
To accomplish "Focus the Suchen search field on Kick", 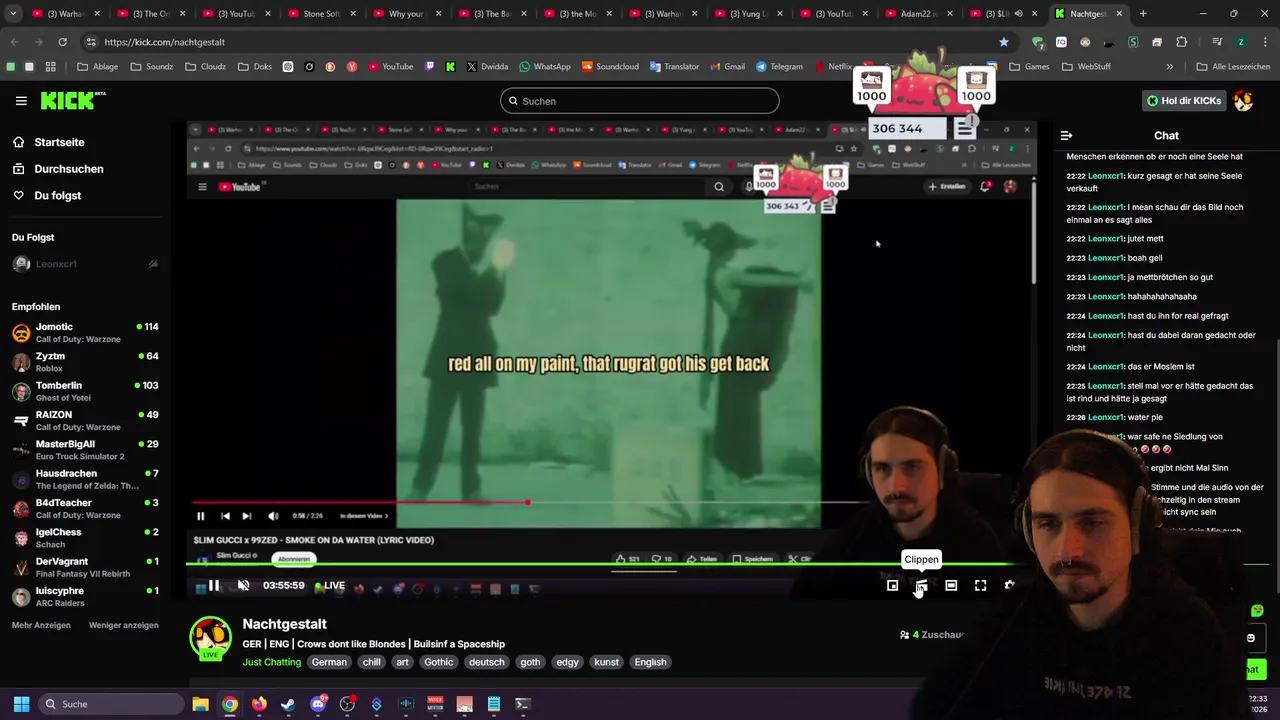I will point(639,101).
